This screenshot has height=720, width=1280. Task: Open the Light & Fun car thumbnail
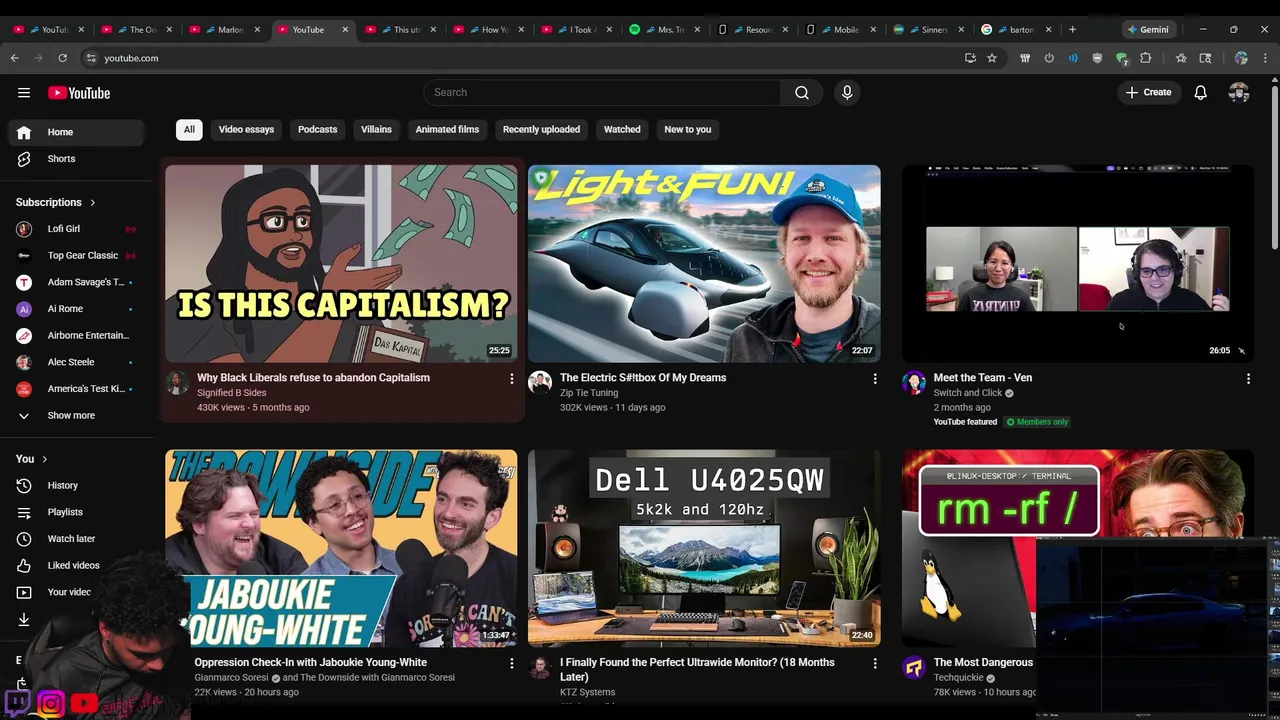pos(704,263)
